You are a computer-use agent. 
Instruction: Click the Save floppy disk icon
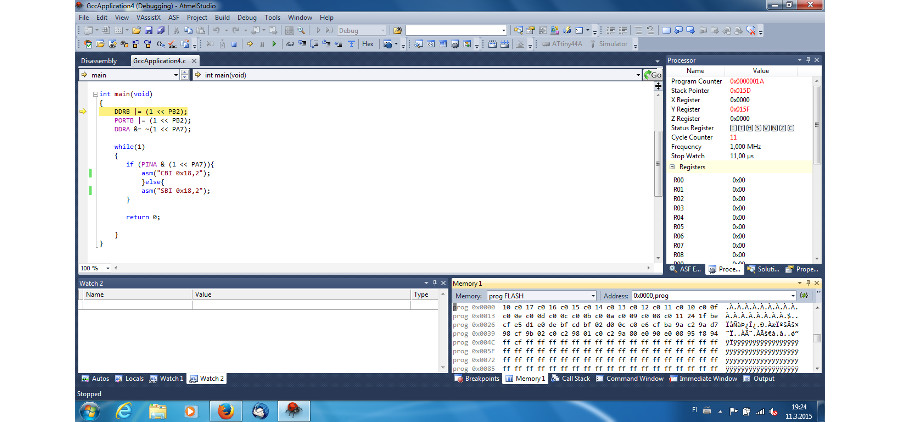coord(148,30)
